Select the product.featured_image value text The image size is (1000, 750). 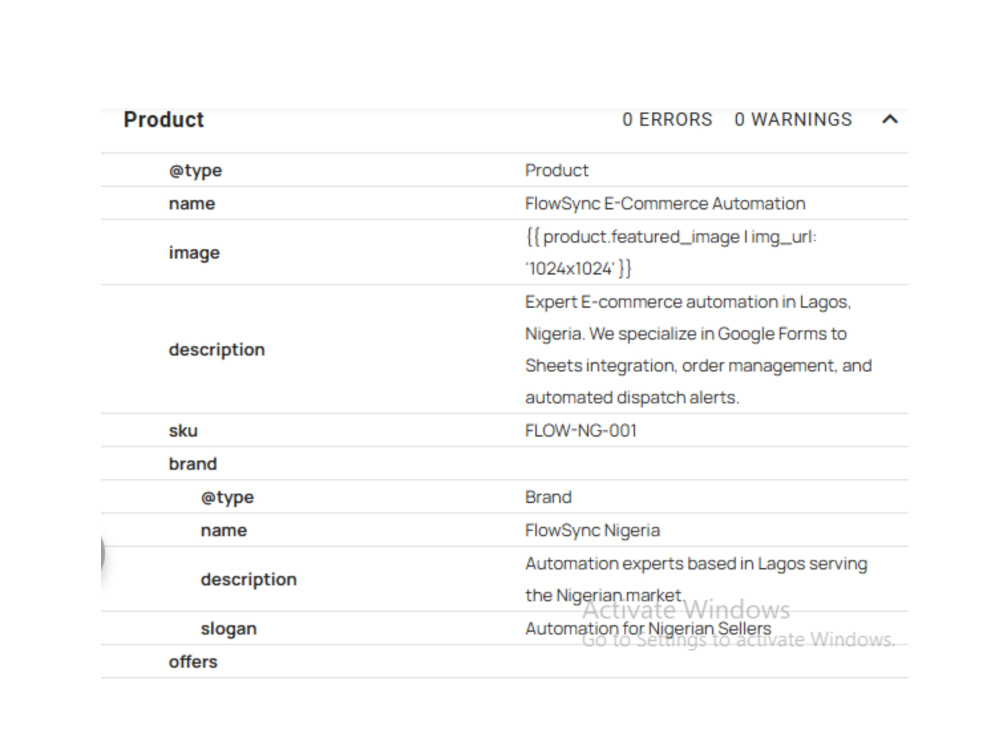(x=671, y=253)
